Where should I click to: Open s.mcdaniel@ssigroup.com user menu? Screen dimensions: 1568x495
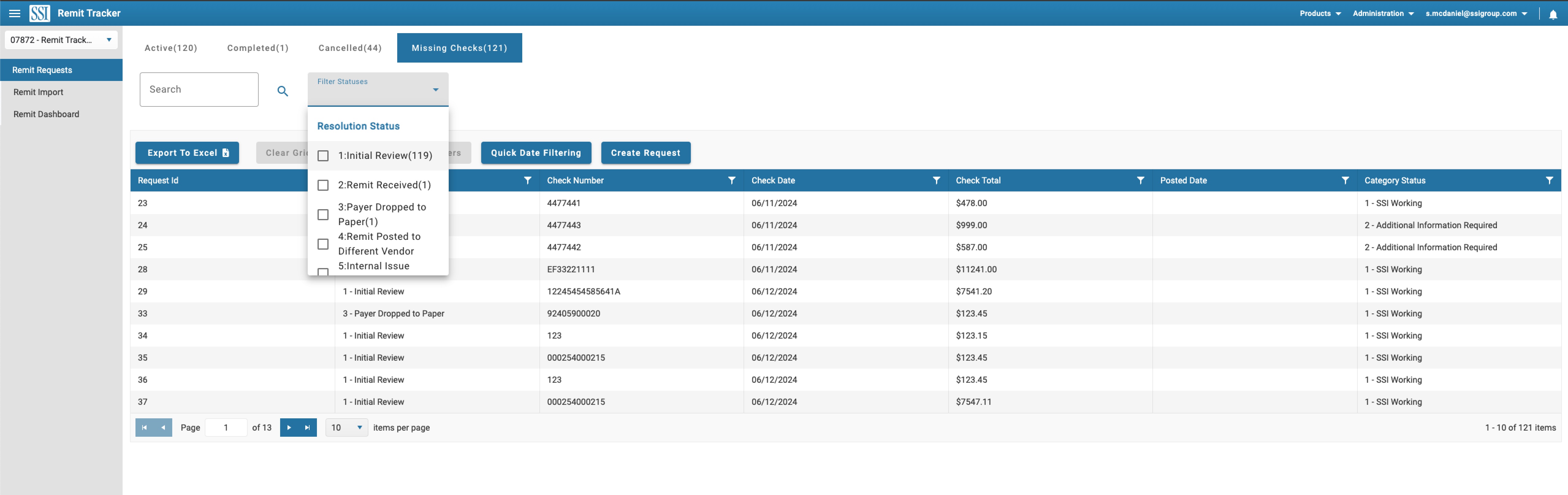click(x=1476, y=13)
